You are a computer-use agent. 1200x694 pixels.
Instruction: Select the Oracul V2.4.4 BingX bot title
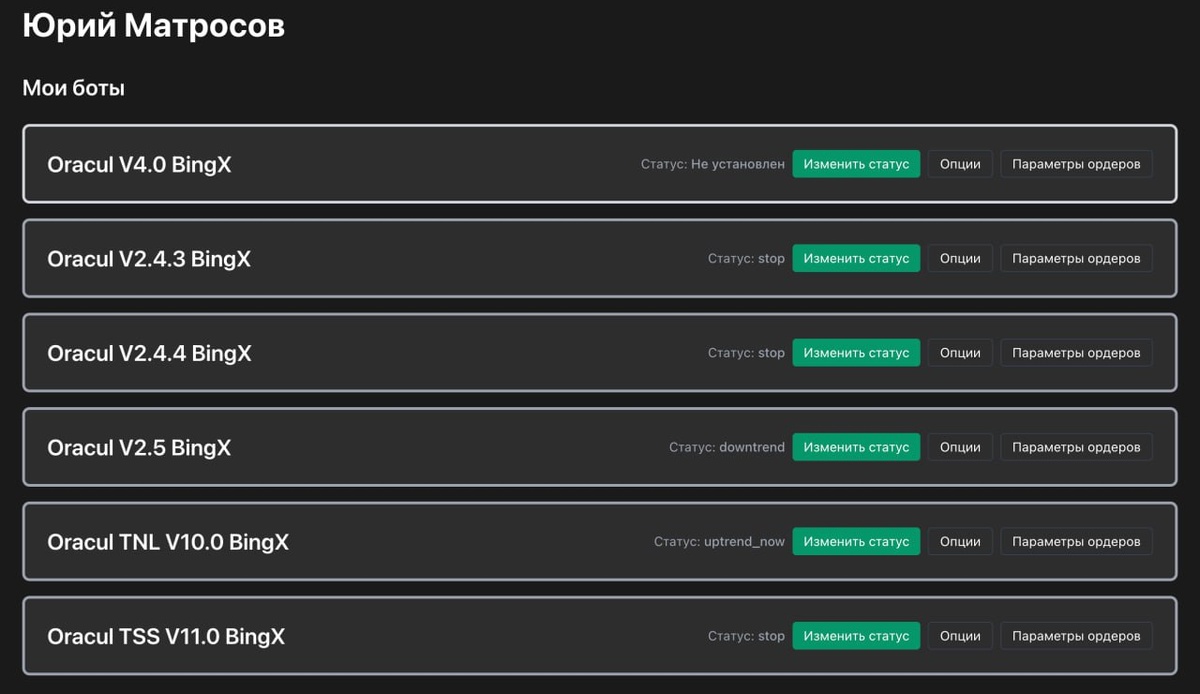(x=149, y=353)
